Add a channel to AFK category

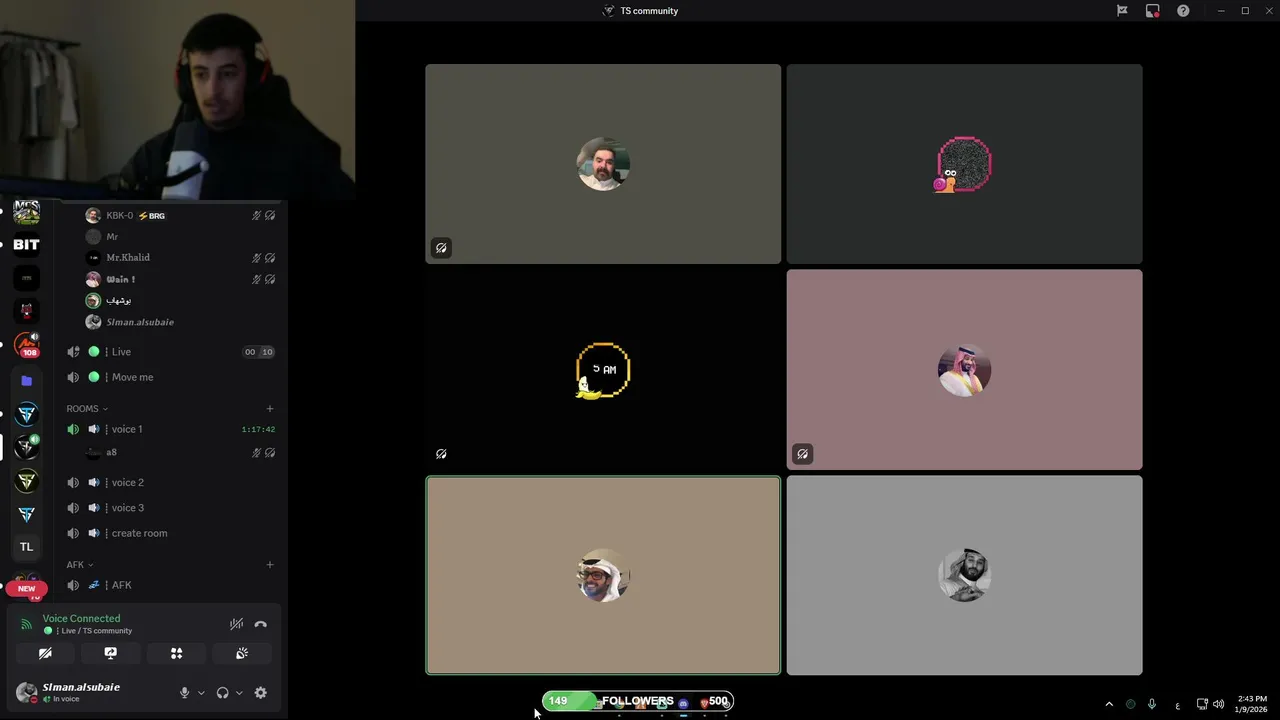click(x=270, y=565)
